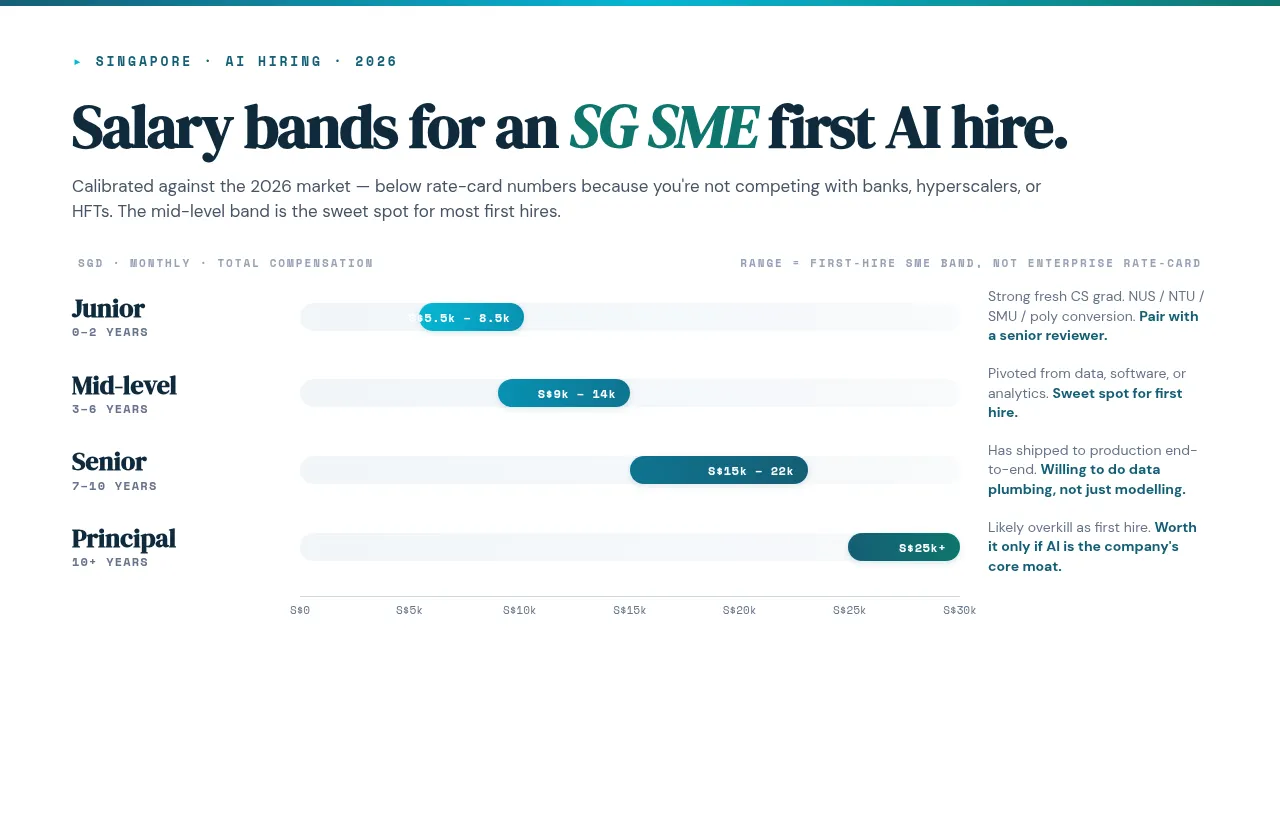Click the 'SGD · MONTHLY · TOTAL COMPENSATION' label
Viewport: 1280px width, 820px height.
point(226,263)
